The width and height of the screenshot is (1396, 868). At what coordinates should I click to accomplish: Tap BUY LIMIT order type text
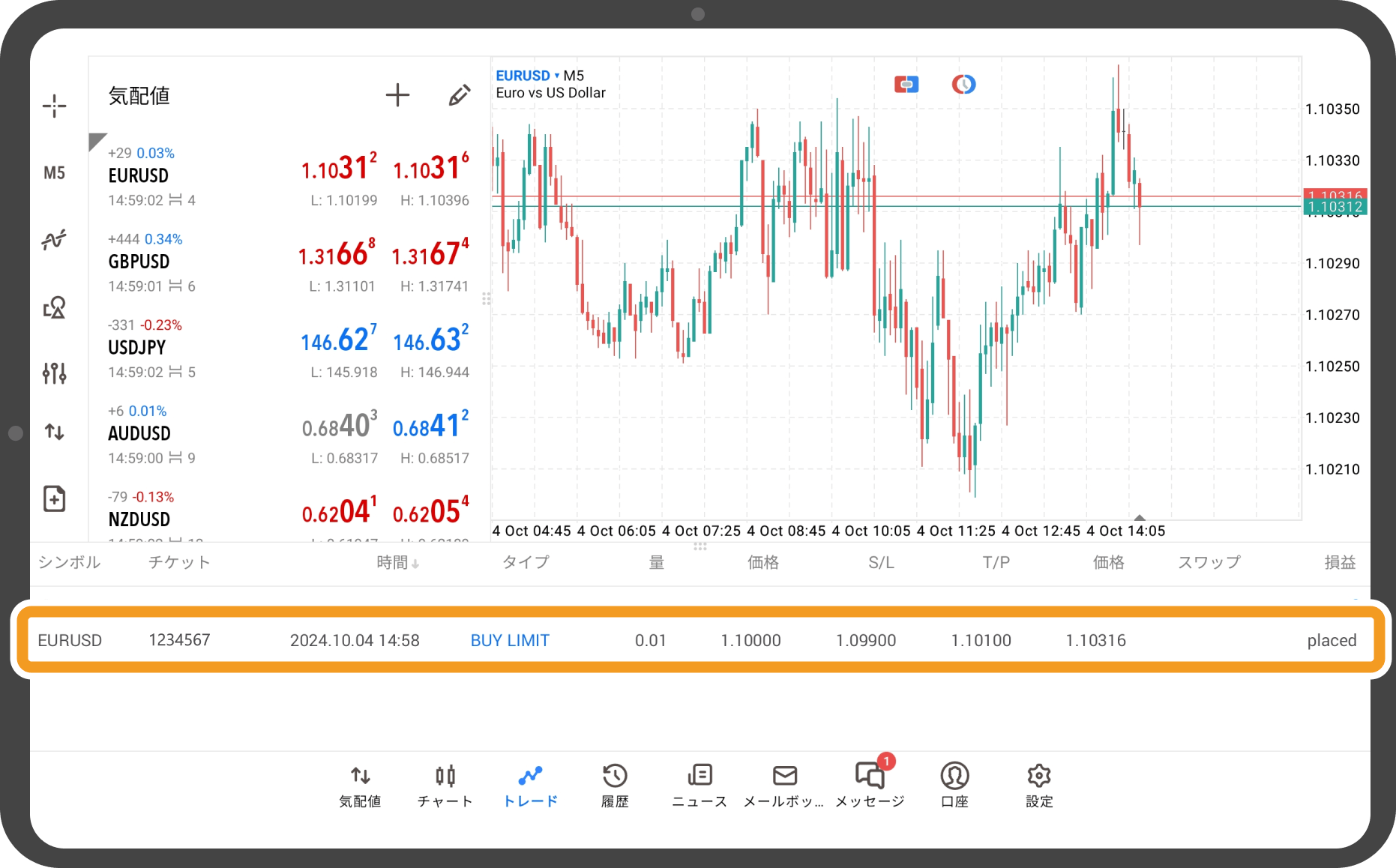510,640
